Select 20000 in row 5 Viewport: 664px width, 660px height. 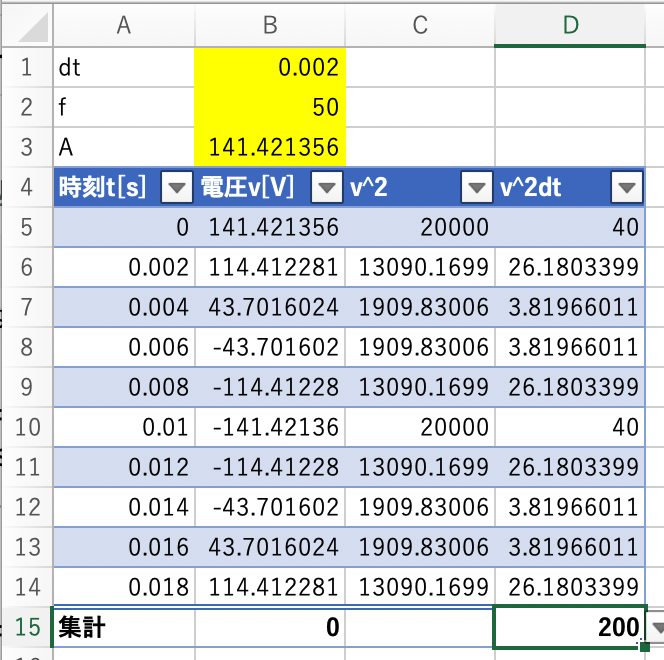[420, 227]
